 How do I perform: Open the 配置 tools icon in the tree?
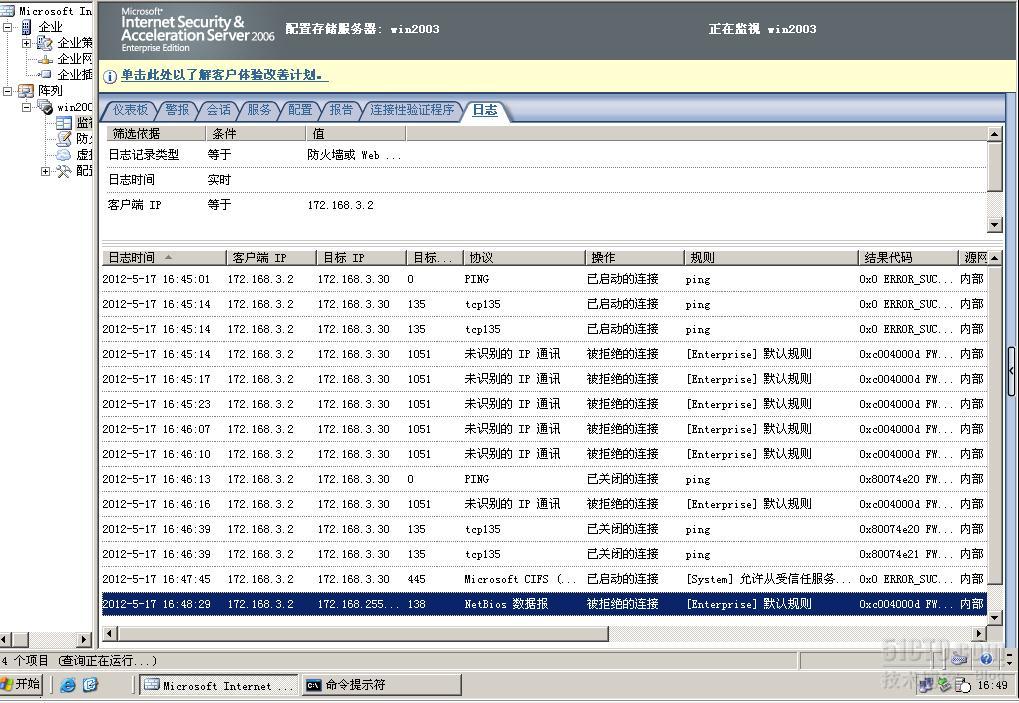tap(64, 171)
